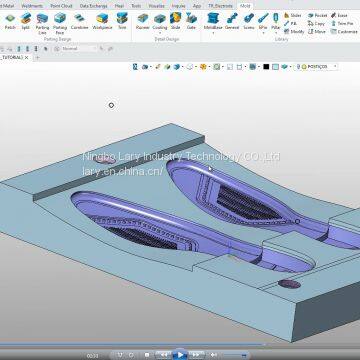
Task: Expand the MoldBase dropdown arrow
Action: point(213,33)
